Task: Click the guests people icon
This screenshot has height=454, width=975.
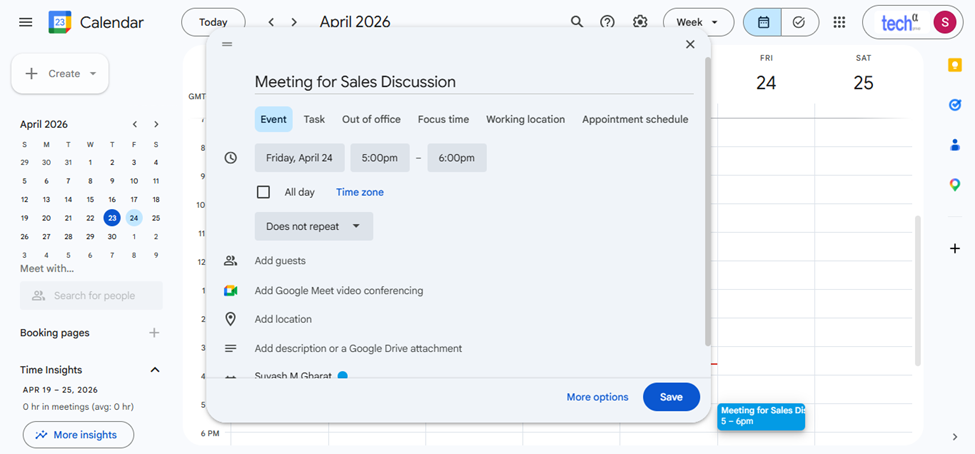Action: [231, 261]
